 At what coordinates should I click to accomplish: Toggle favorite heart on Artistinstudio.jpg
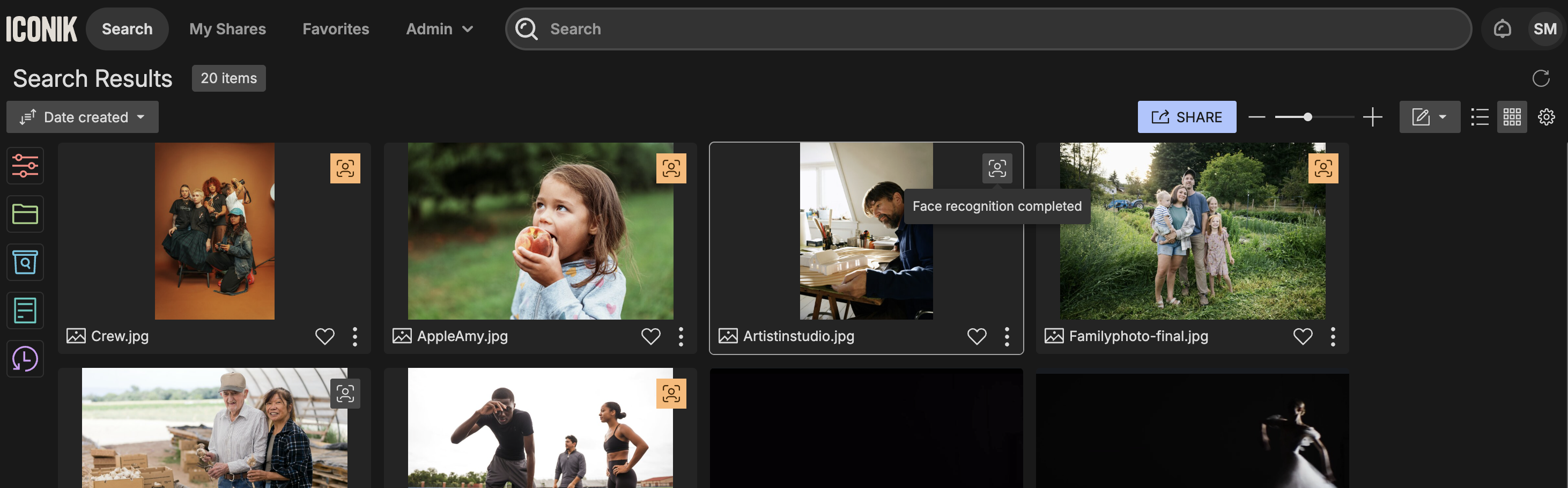coord(977,336)
